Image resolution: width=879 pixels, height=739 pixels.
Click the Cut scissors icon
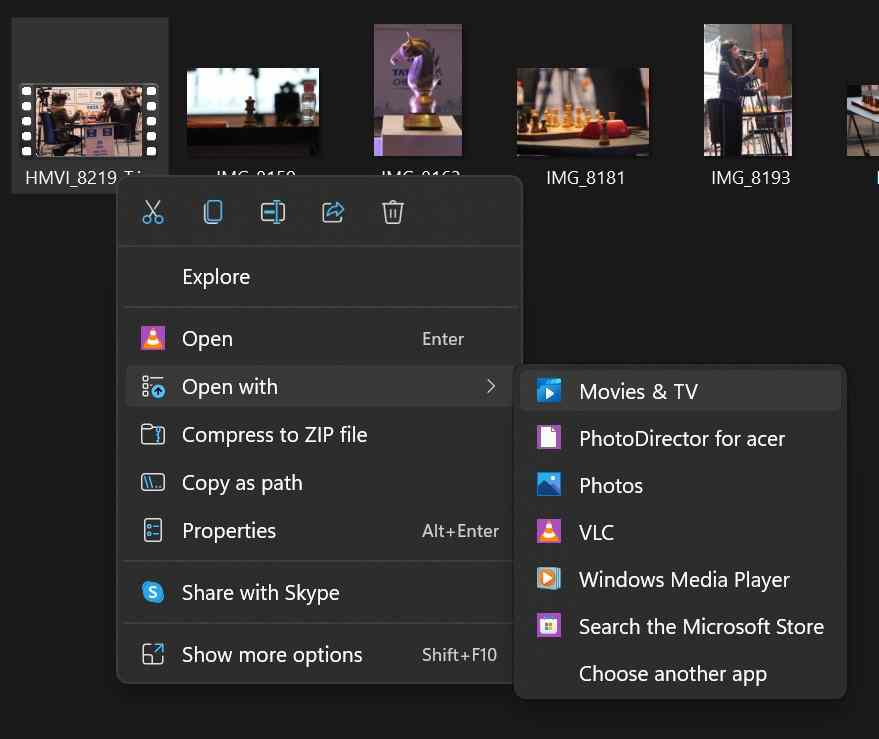point(153,213)
